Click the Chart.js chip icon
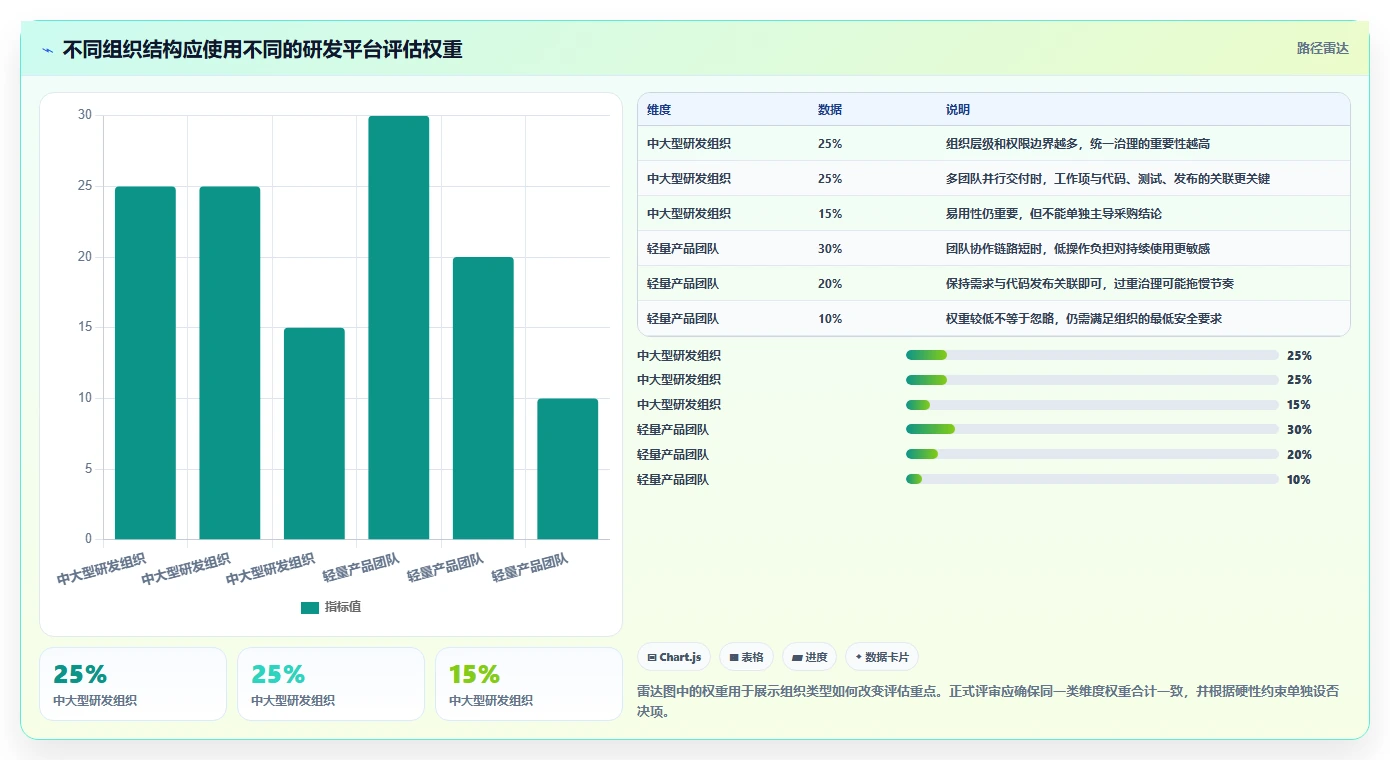1390x760 pixels. pos(652,658)
